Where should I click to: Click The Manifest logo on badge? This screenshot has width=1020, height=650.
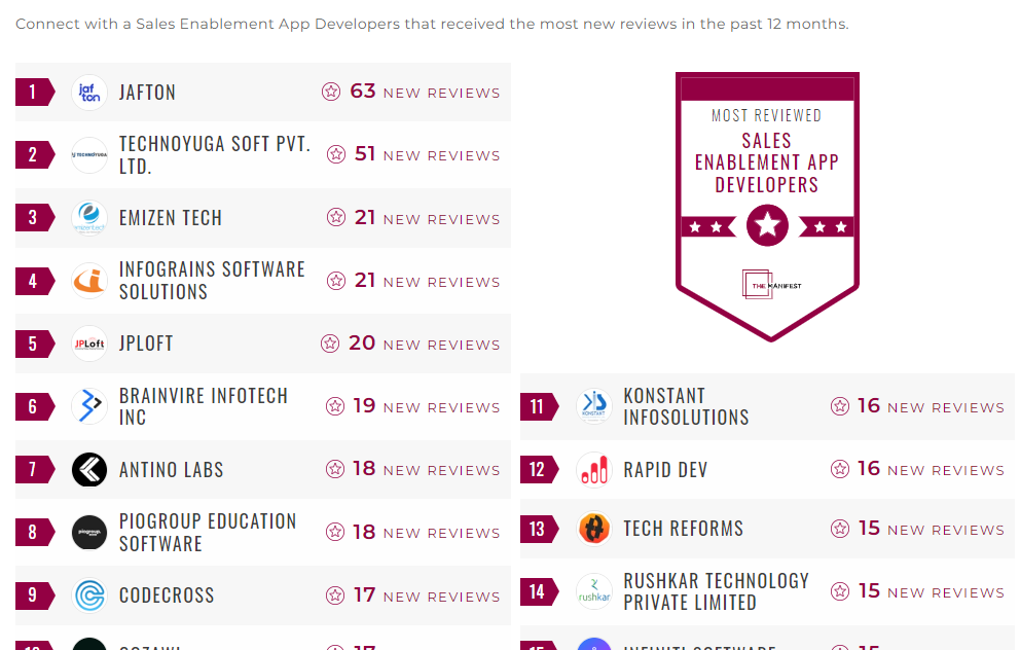771,285
